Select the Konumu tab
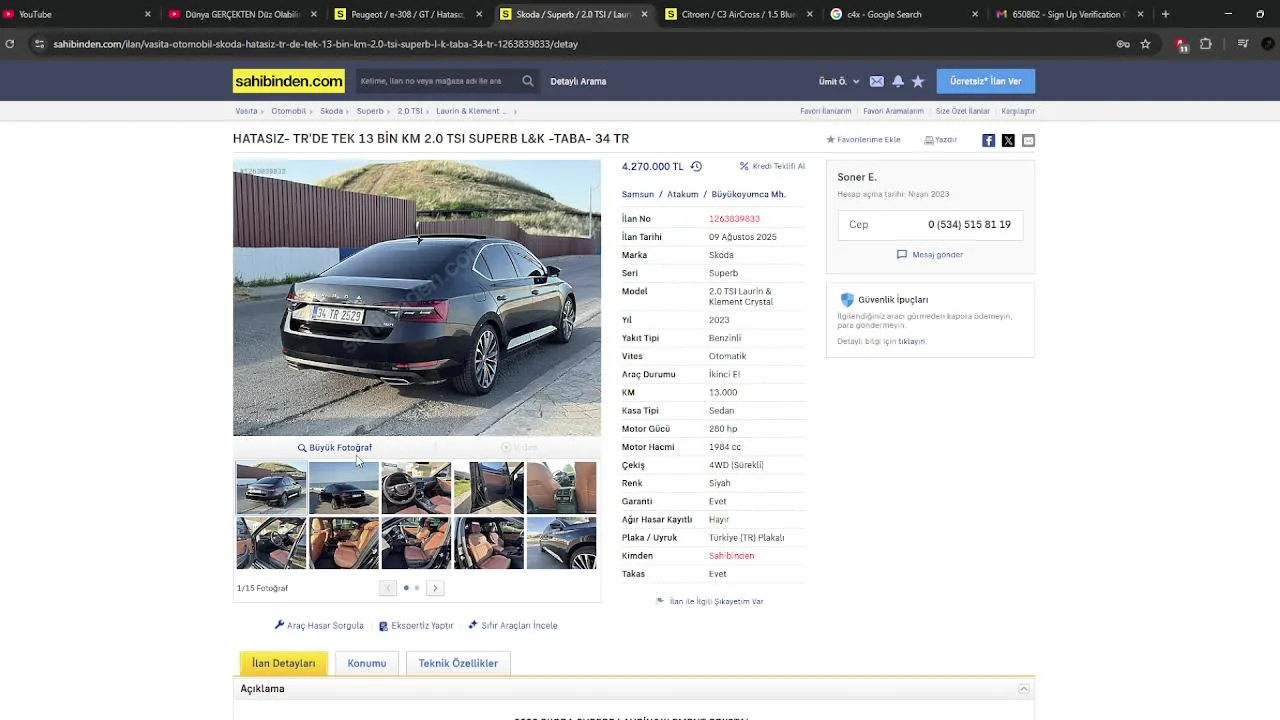1280x720 pixels. 367,663
